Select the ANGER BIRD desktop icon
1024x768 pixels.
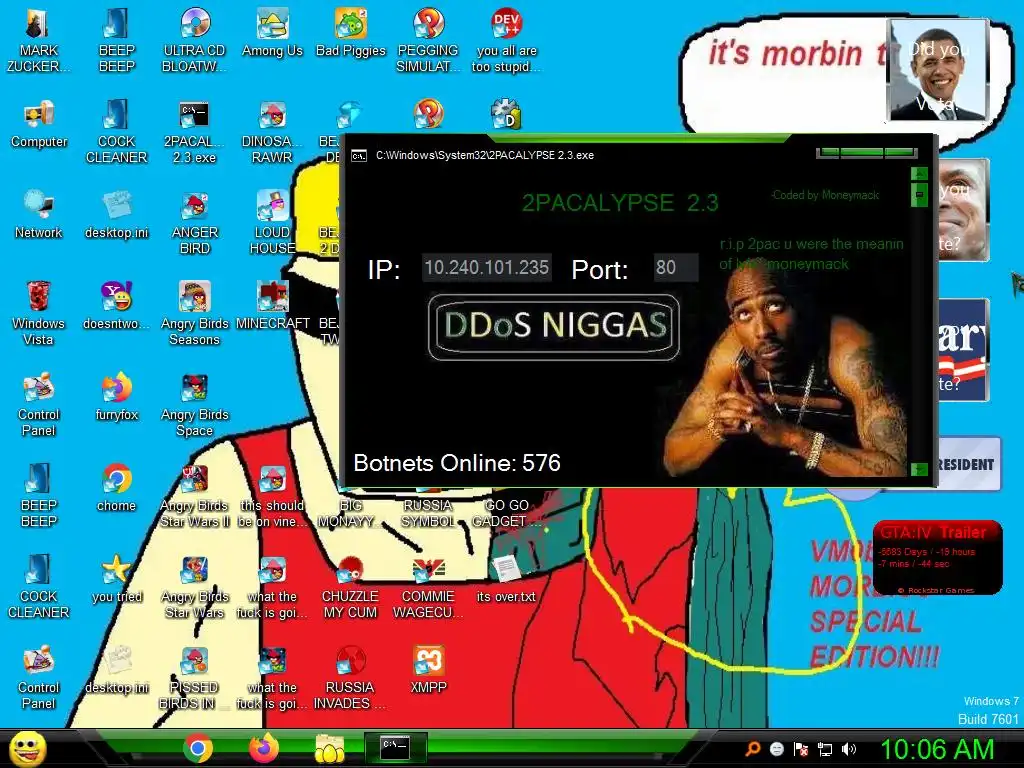click(195, 223)
